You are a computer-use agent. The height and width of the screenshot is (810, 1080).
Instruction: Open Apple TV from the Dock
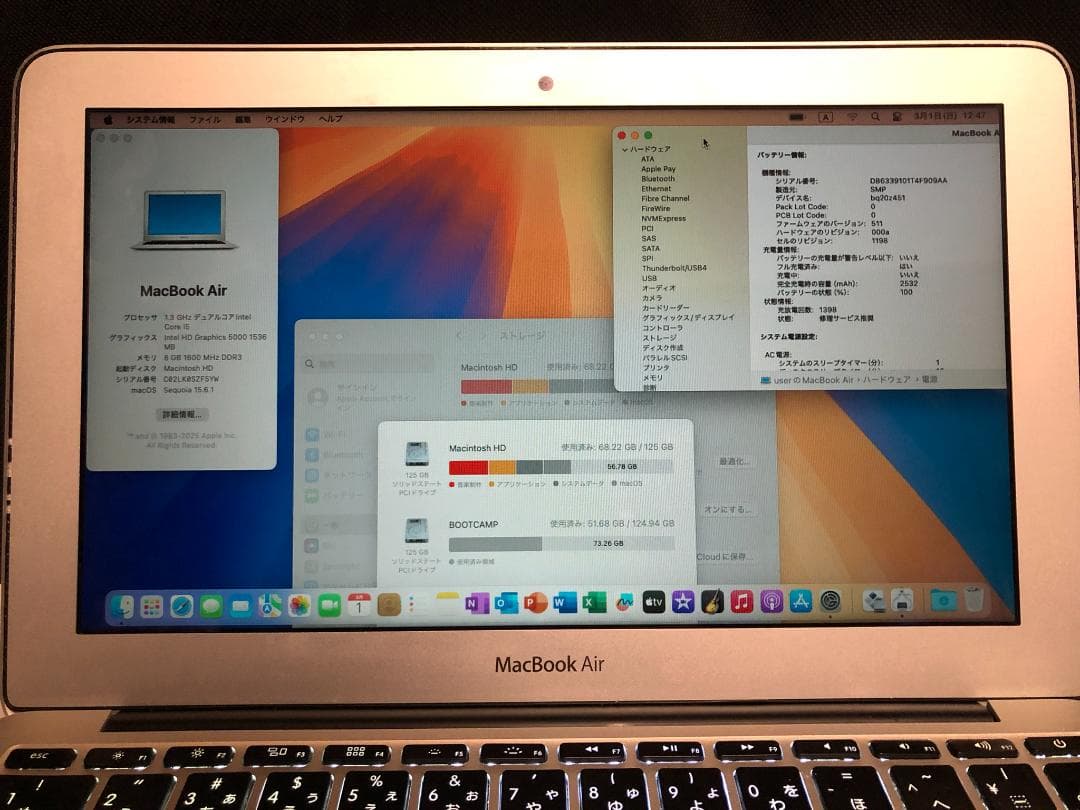coord(654,603)
